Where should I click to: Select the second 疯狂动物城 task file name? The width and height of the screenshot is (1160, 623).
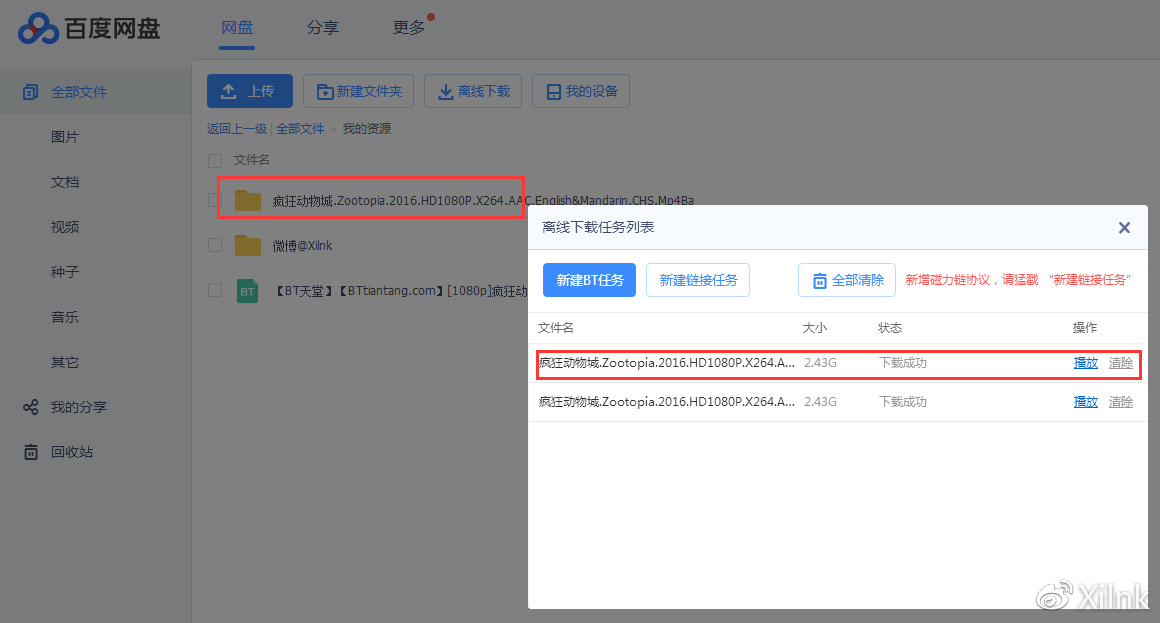[667, 402]
